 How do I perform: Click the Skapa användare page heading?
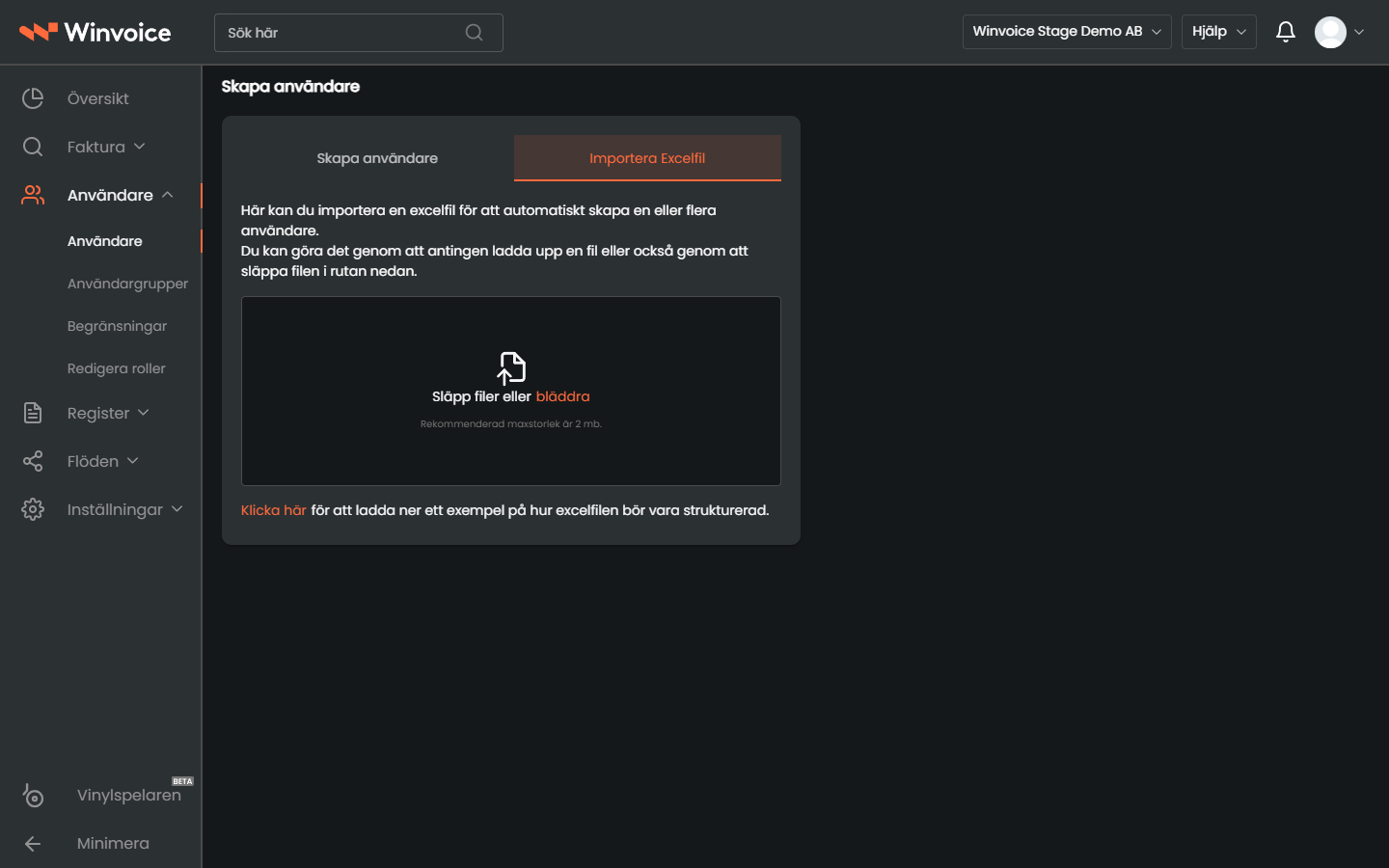tap(290, 86)
